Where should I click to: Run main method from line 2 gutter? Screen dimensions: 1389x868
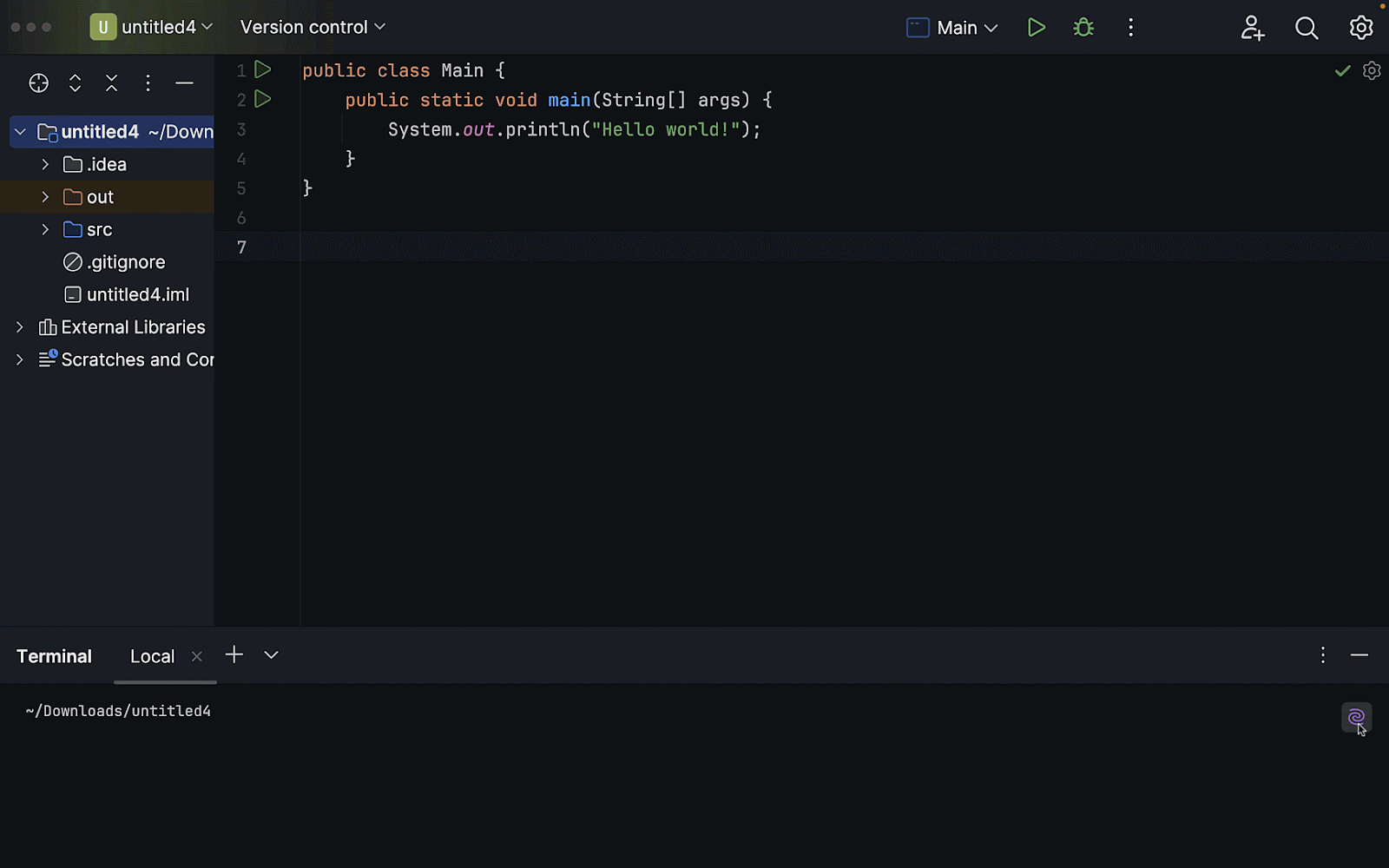(x=263, y=99)
